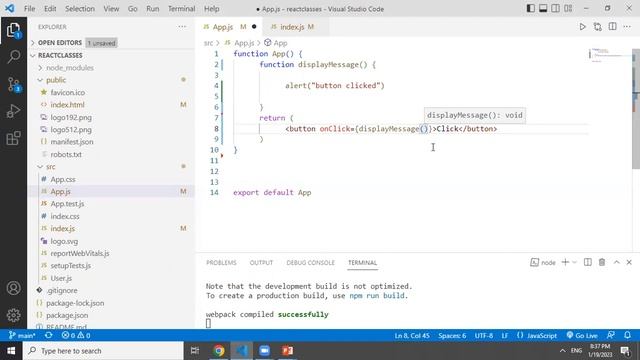Change the LF end of line sequence
This screenshot has width=640, height=360.
click(505, 336)
